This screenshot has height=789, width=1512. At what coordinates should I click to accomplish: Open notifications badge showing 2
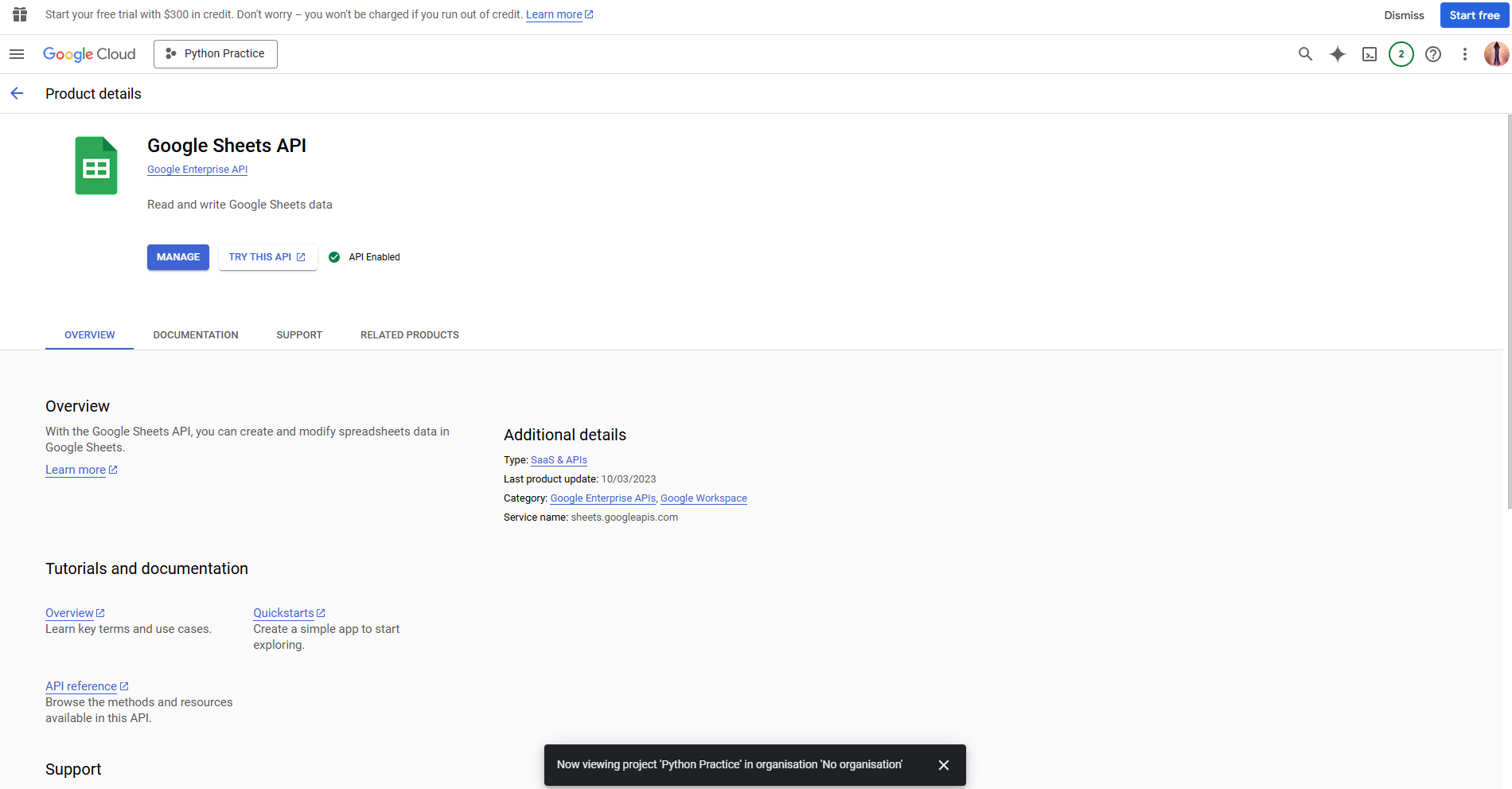click(1401, 54)
